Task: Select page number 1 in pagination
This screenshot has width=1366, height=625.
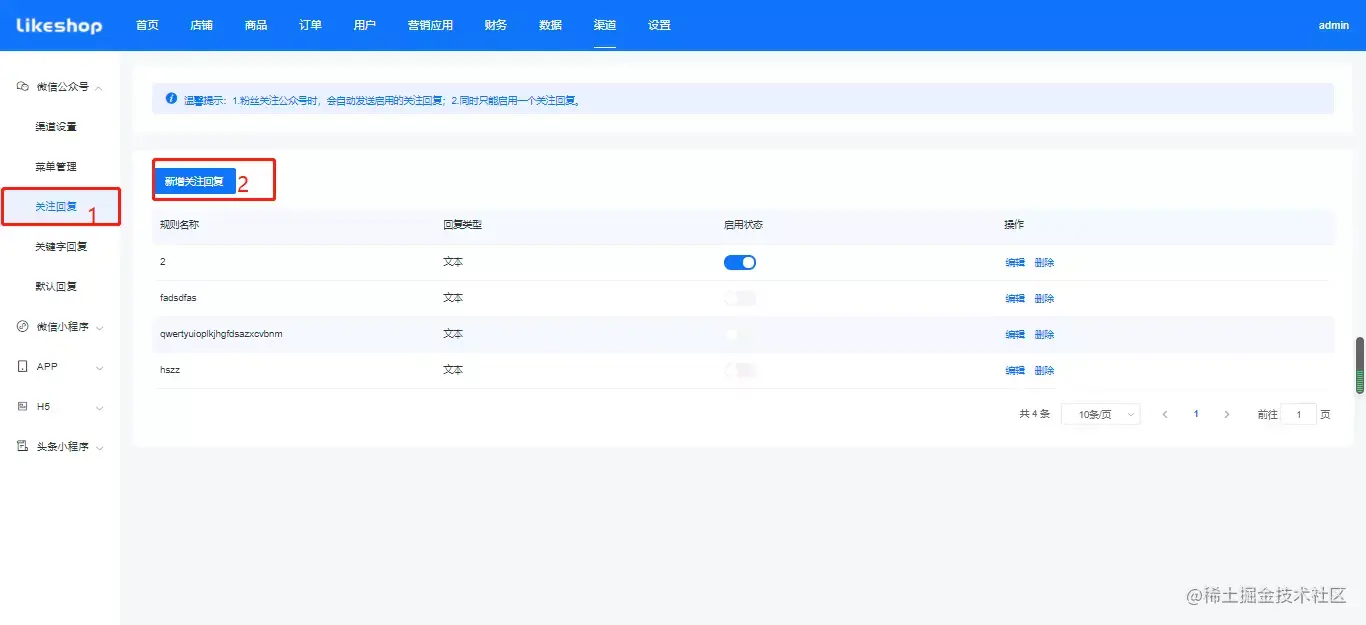Action: coord(1196,414)
